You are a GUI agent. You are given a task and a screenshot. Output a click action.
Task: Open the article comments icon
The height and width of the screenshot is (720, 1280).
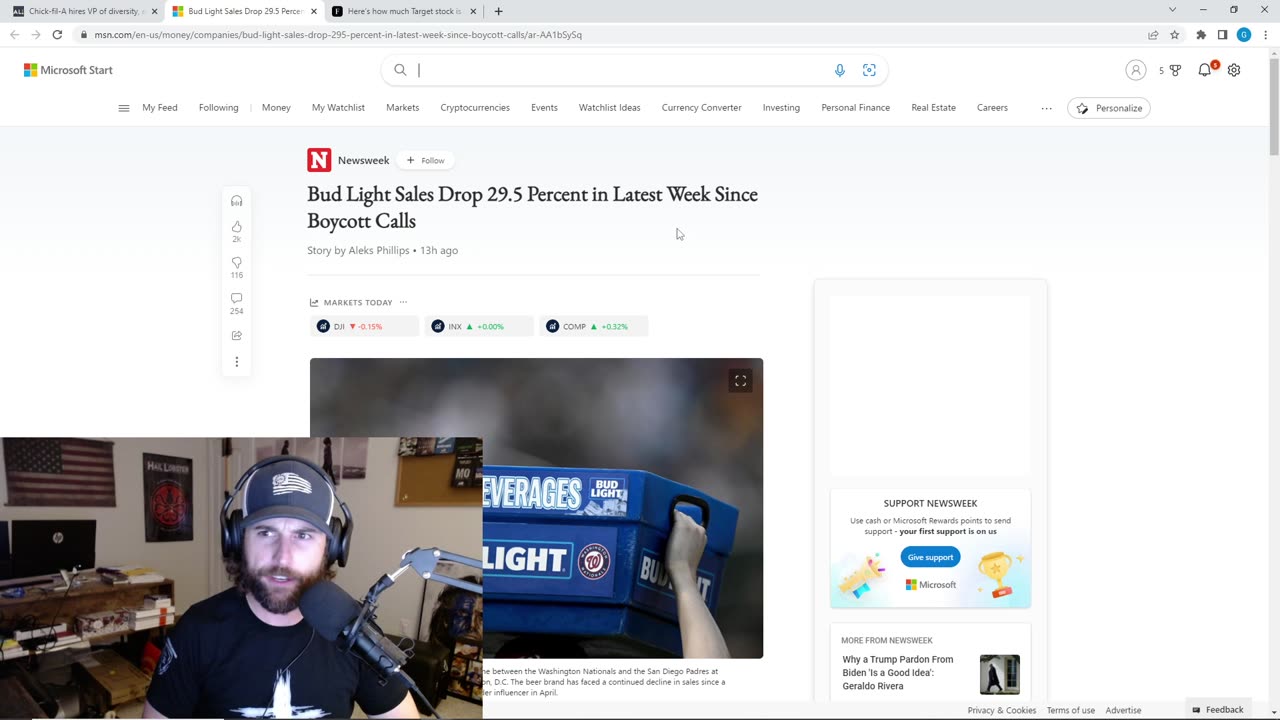(x=237, y=298)
